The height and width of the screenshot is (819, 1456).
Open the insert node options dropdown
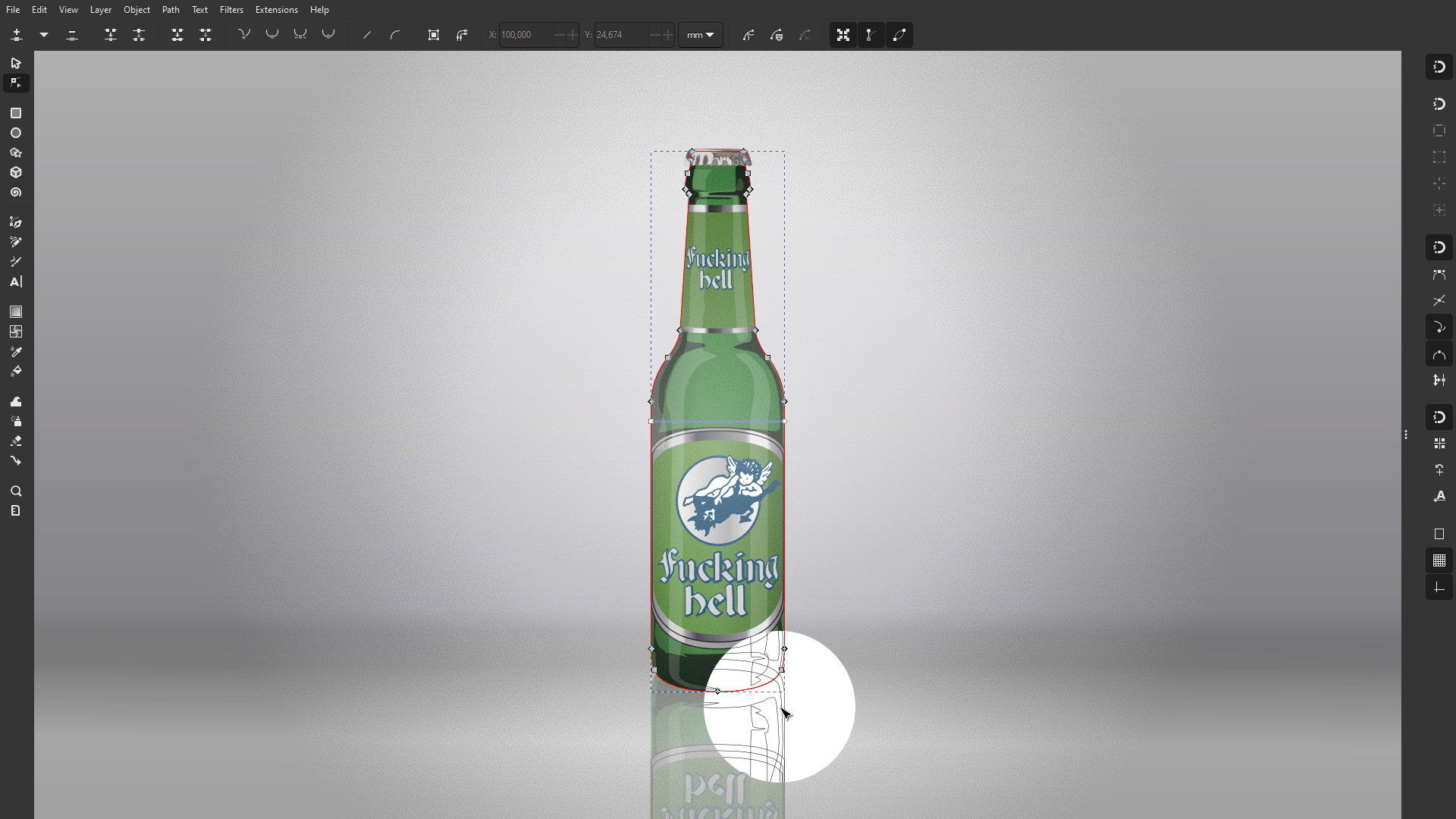coord(44,35)
